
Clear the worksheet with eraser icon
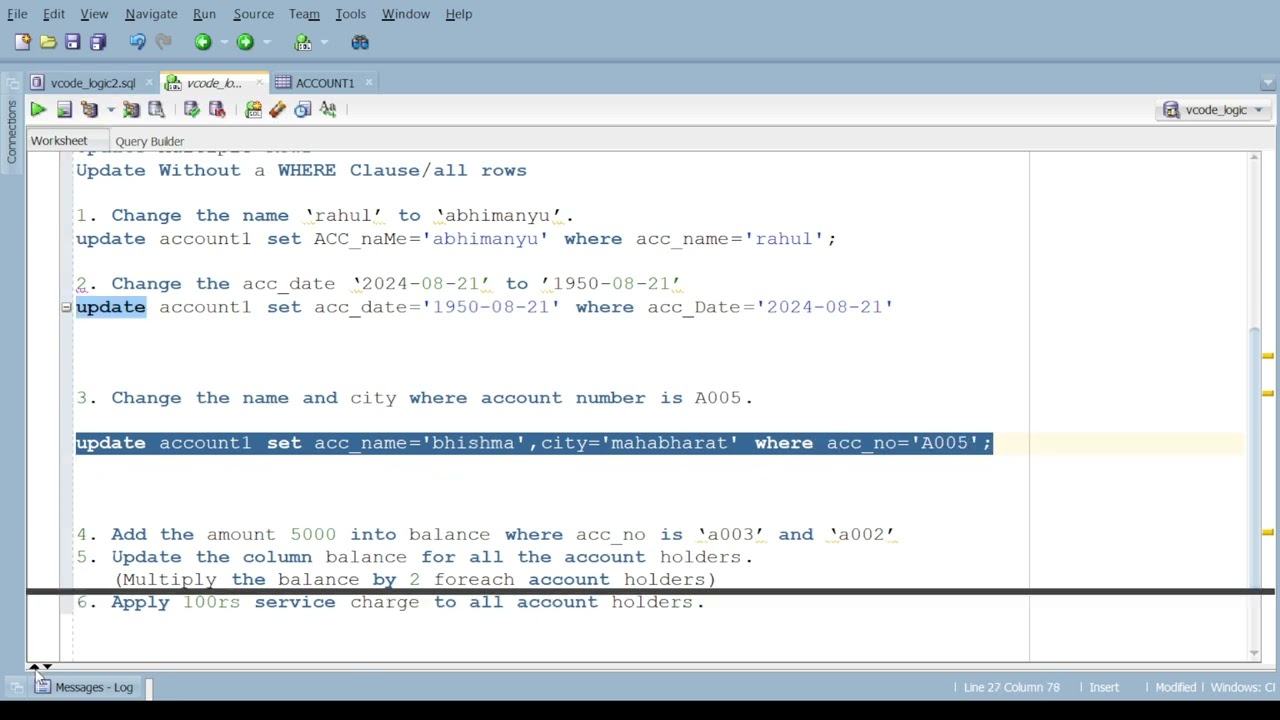[277, 110]
